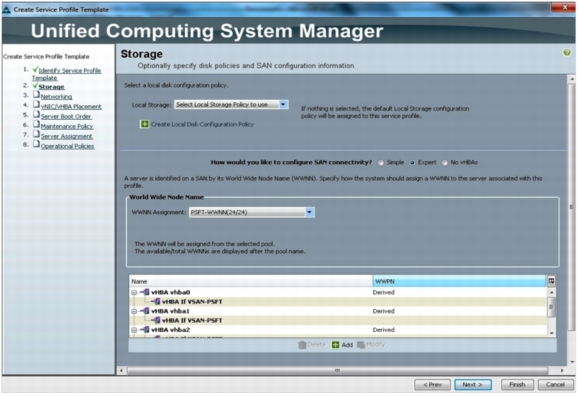Click the vHBA vhba0 adapter icon
578x396 pixels.
[x=146, y=292]
